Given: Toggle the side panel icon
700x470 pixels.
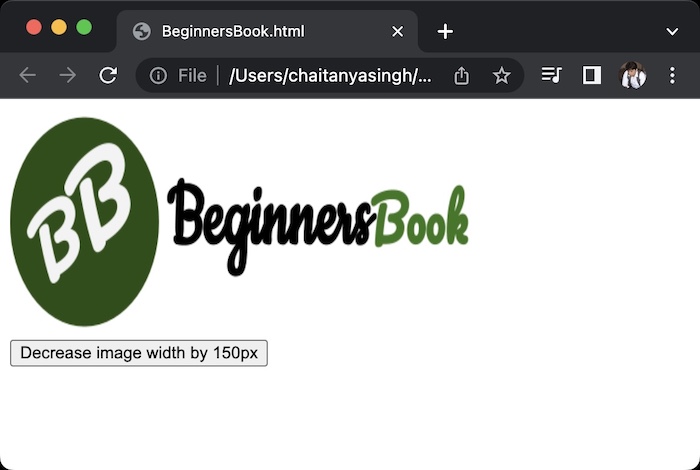Looking at the screenshot, I should click(592, 75).
